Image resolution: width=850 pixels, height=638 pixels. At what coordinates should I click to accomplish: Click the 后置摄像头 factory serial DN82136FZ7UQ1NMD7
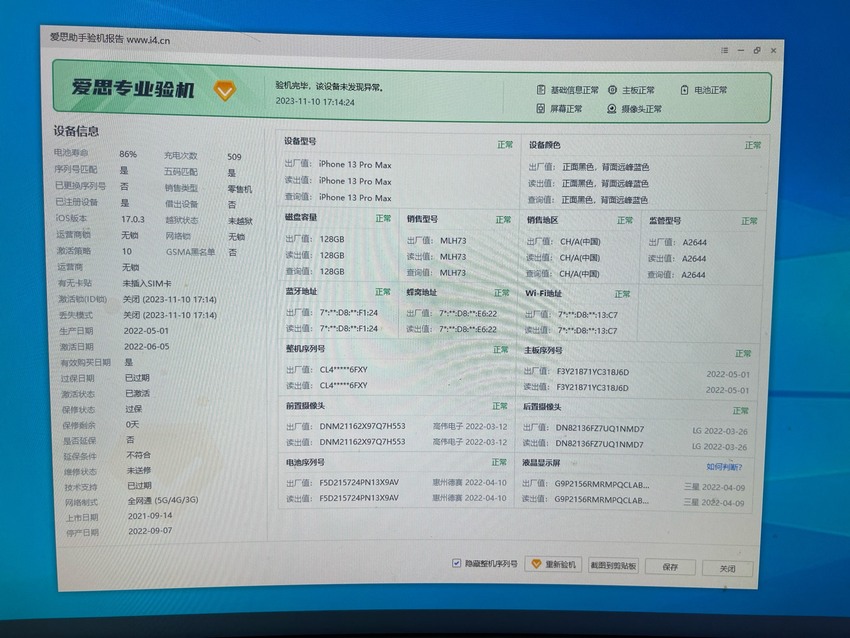(x=600, y=429)
